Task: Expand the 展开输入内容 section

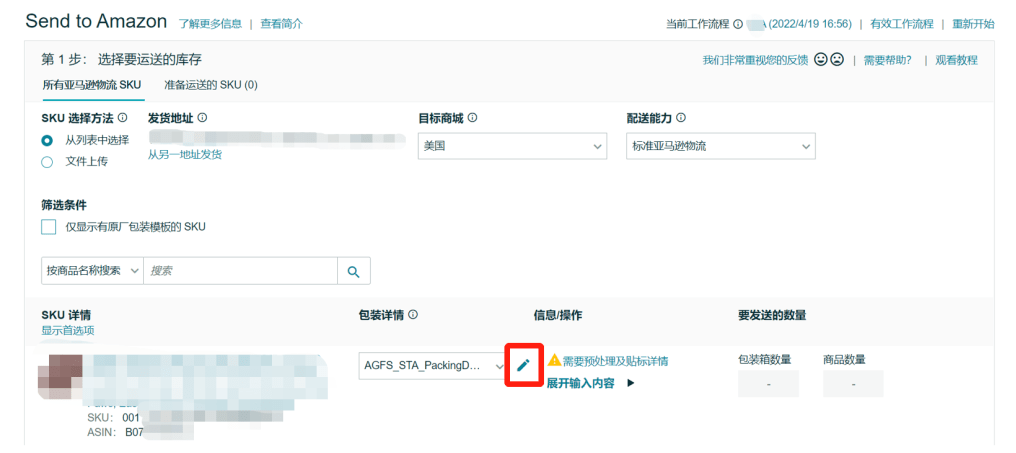Action: tap(591, 383)
